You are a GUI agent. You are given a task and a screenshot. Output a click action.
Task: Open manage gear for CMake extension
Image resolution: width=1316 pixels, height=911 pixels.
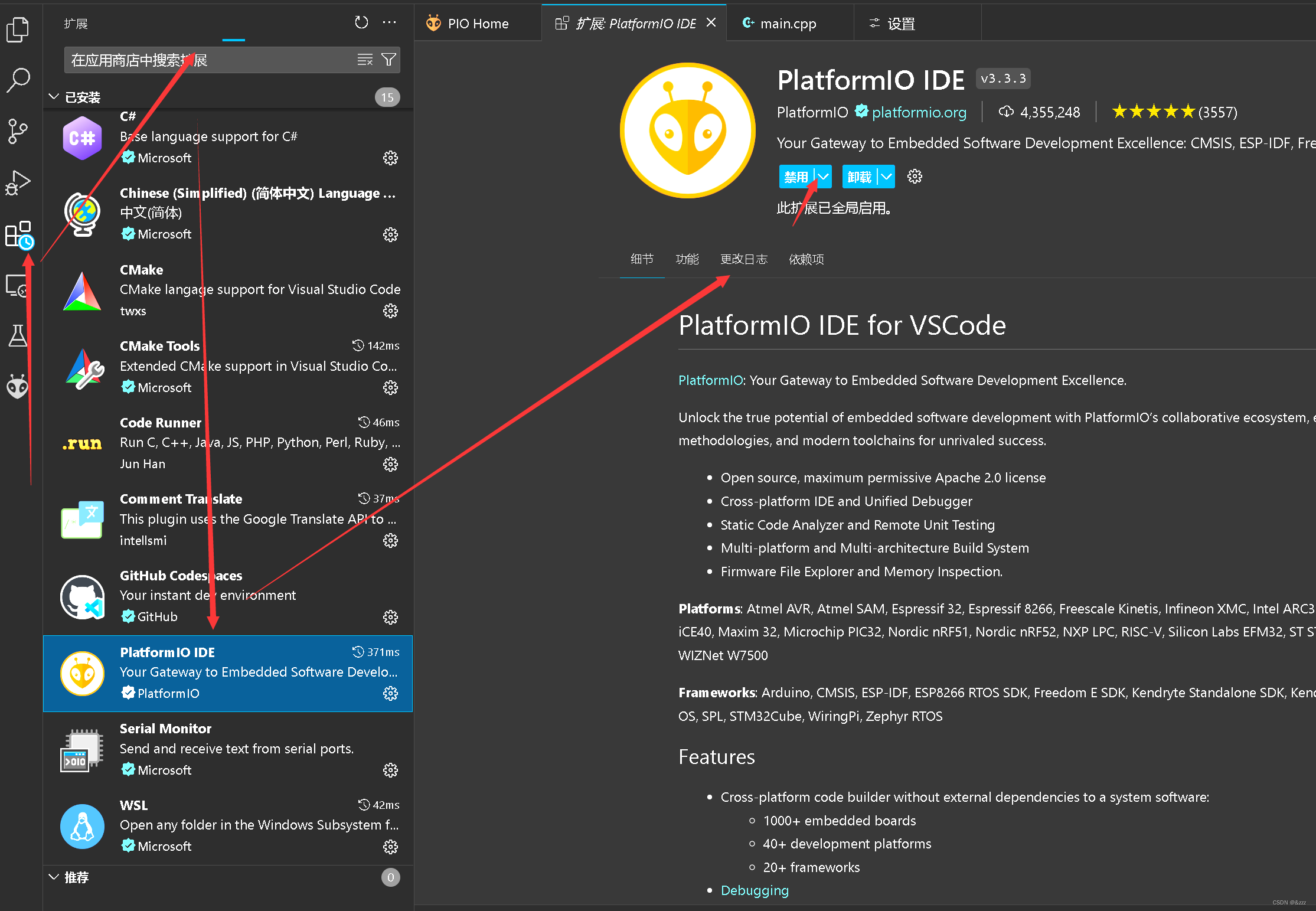(x=390, y=311)
